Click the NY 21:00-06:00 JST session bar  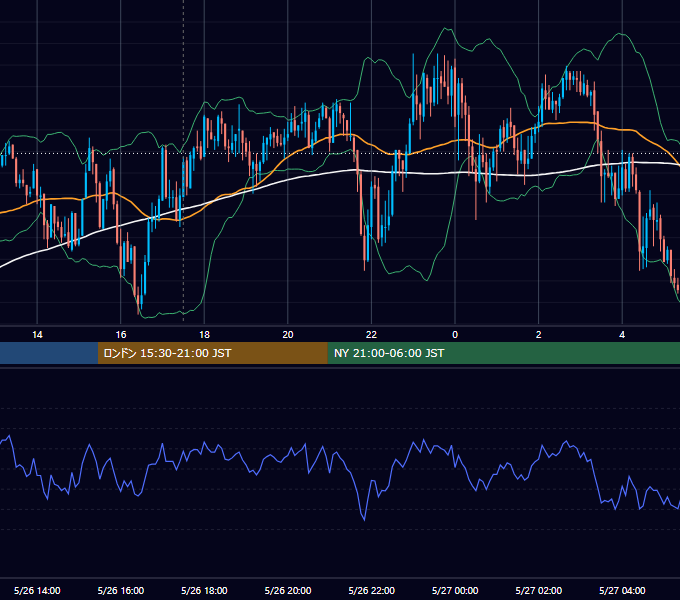503,353
